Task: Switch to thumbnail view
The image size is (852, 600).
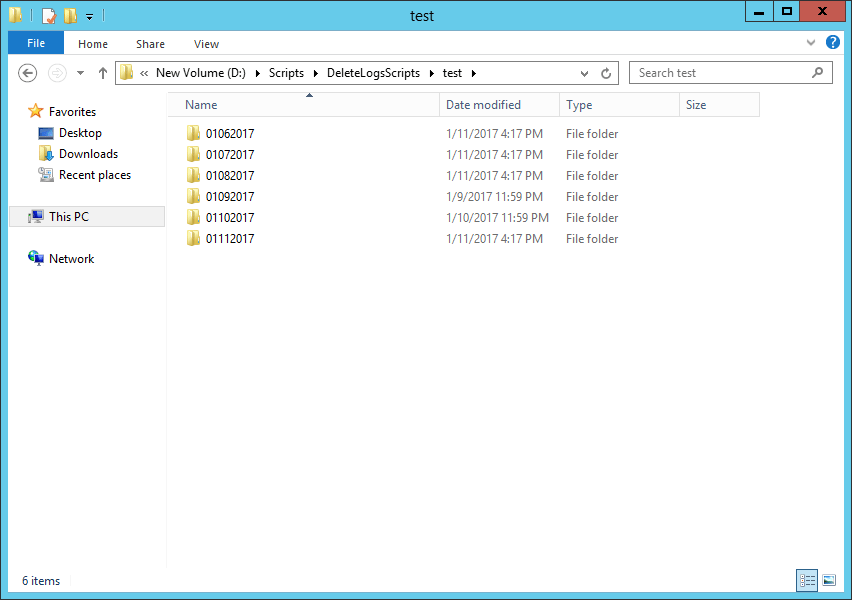Action: [830, 580]
